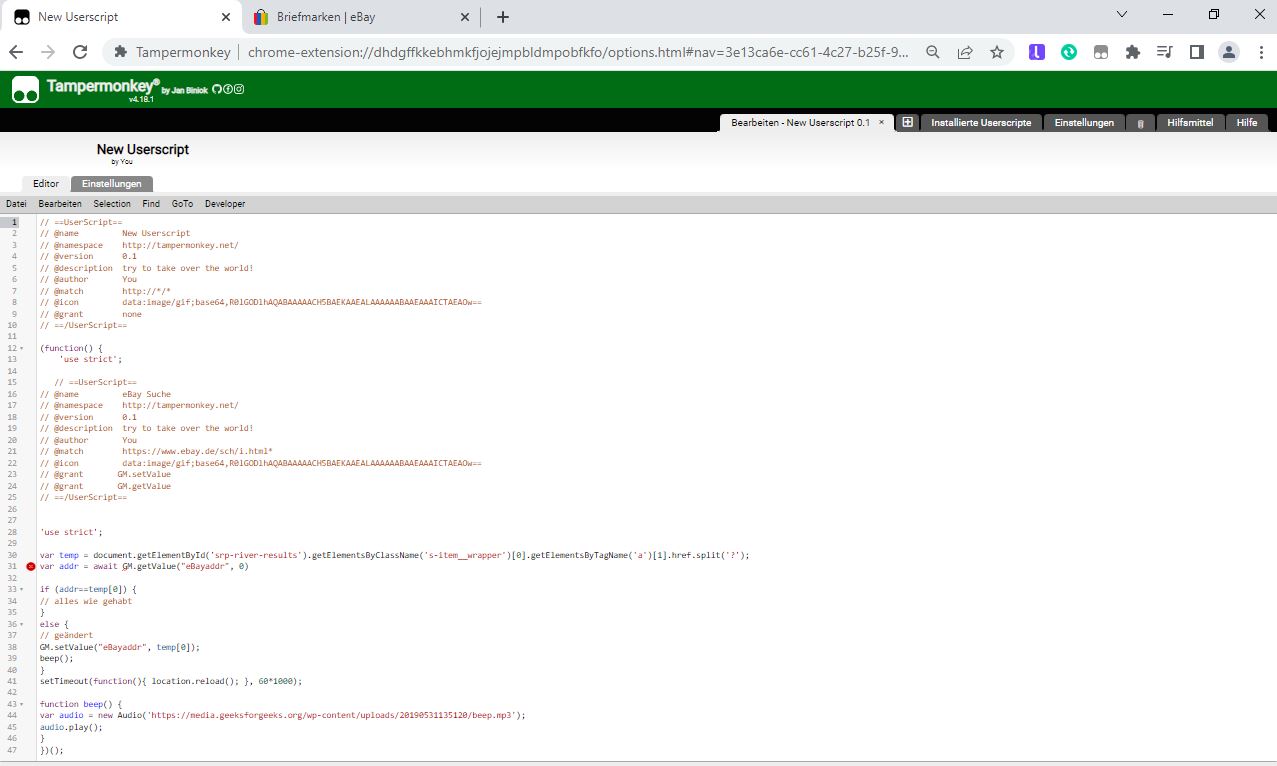Bookmark this page with the star icon

[997, 52]
